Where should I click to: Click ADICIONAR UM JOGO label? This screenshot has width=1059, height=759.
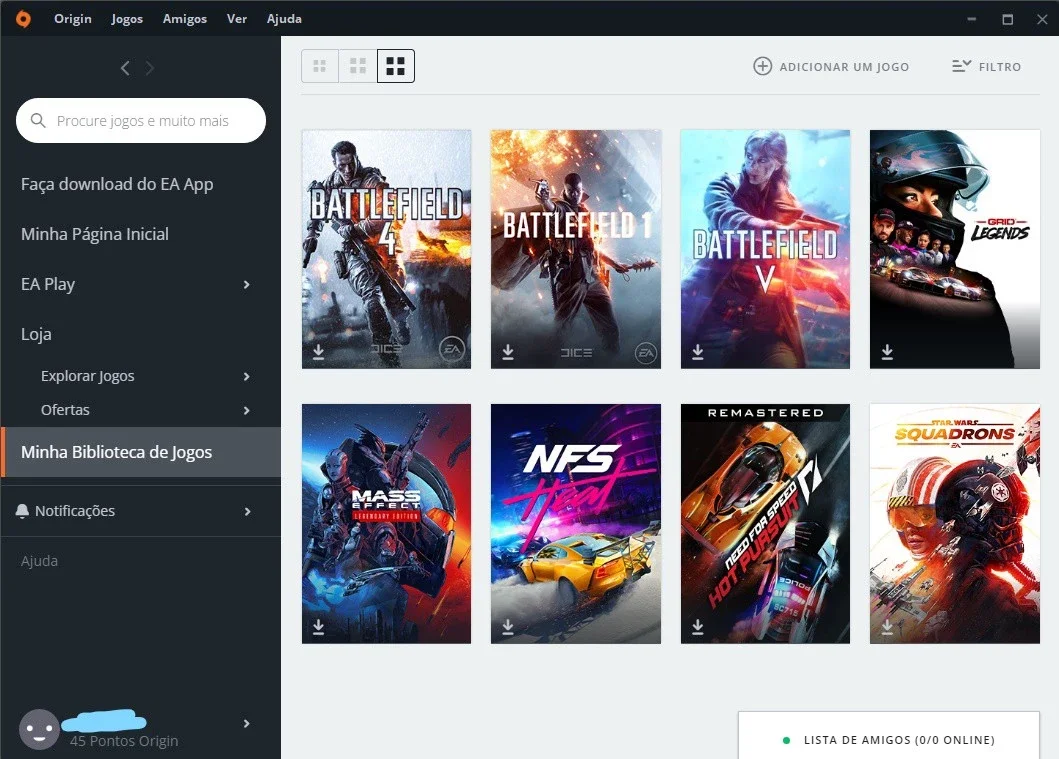coord(844,67)
